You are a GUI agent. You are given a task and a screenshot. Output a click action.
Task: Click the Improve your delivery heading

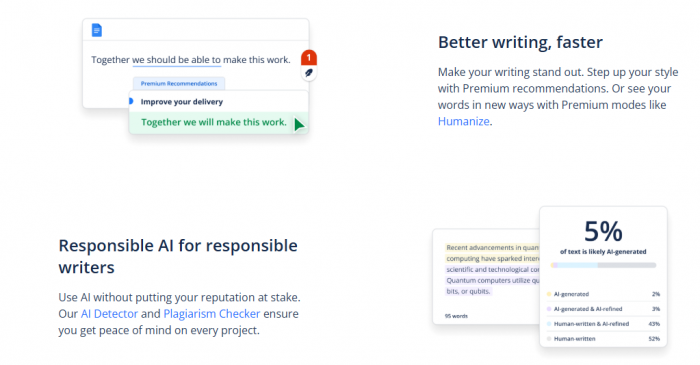pos(182,102)
